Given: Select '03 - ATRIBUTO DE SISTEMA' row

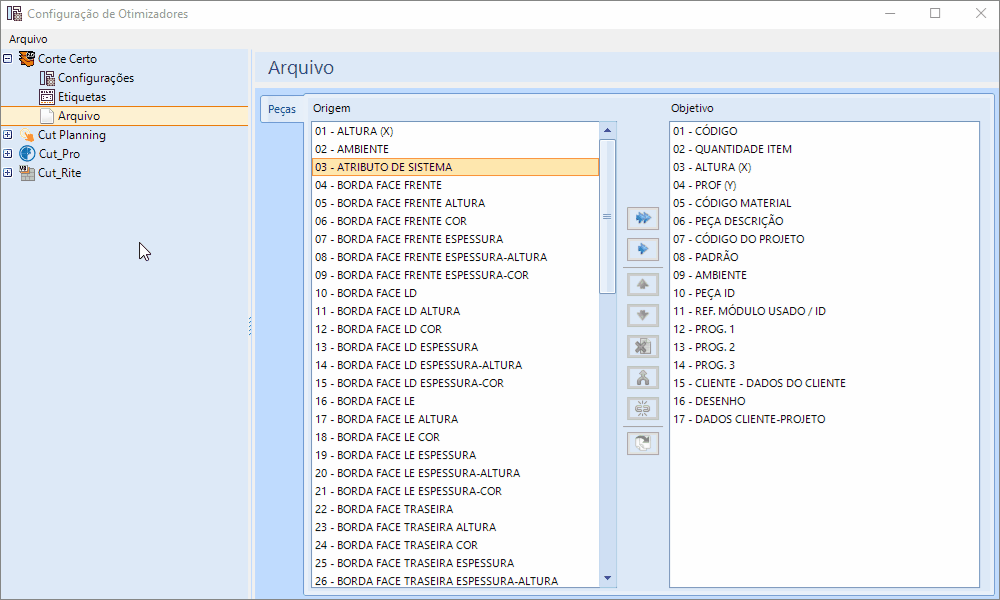Looking at the screenshot, I should (455, 167).
